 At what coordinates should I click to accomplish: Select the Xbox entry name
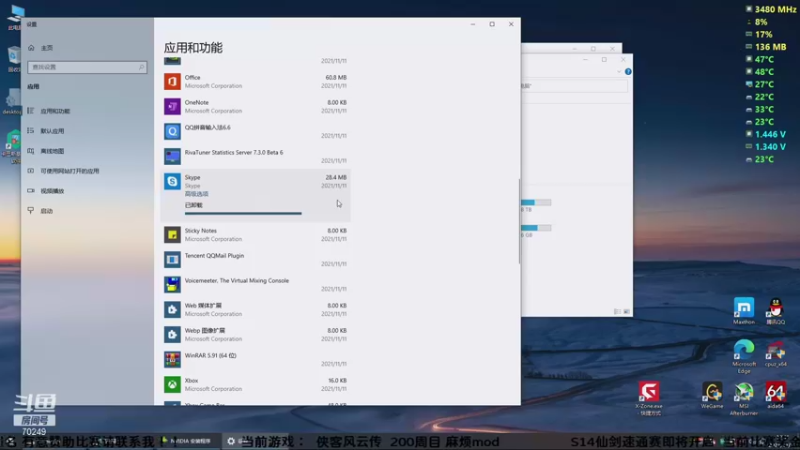[191, 381]
